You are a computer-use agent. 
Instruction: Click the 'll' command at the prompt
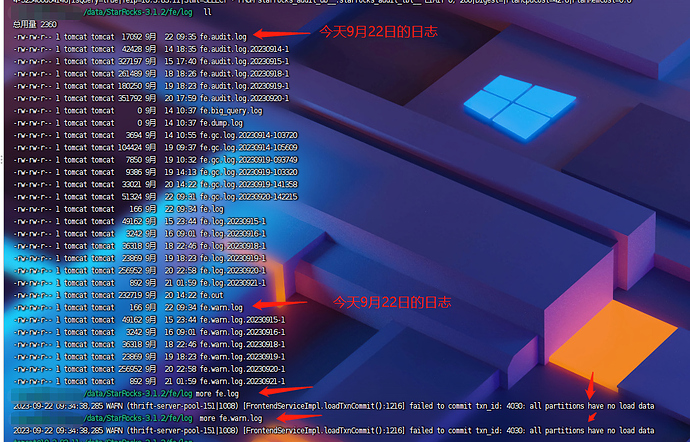tap(208, 12)
